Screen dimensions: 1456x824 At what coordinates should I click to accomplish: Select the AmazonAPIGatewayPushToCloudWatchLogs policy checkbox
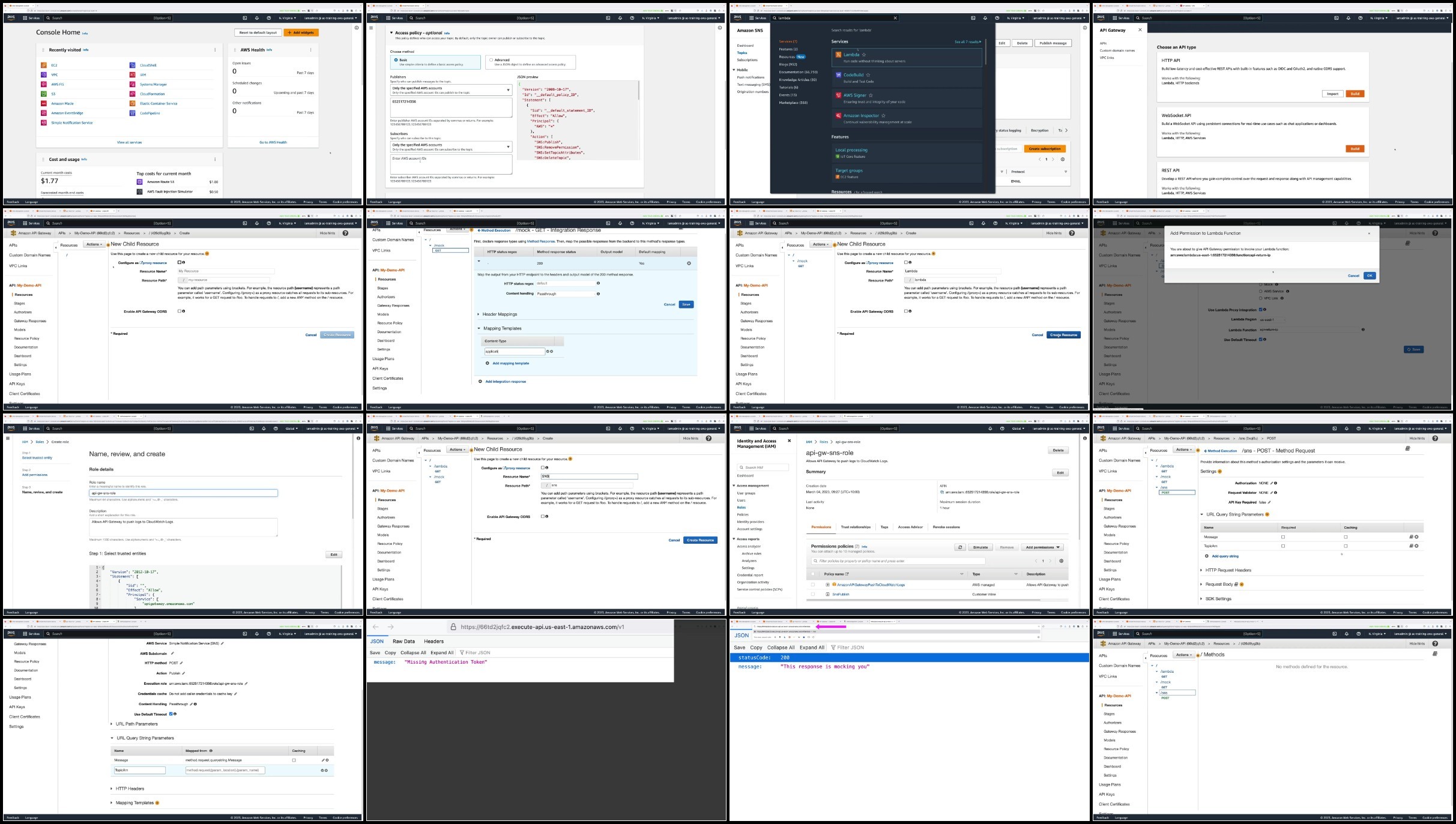click(x=813, y=585)
